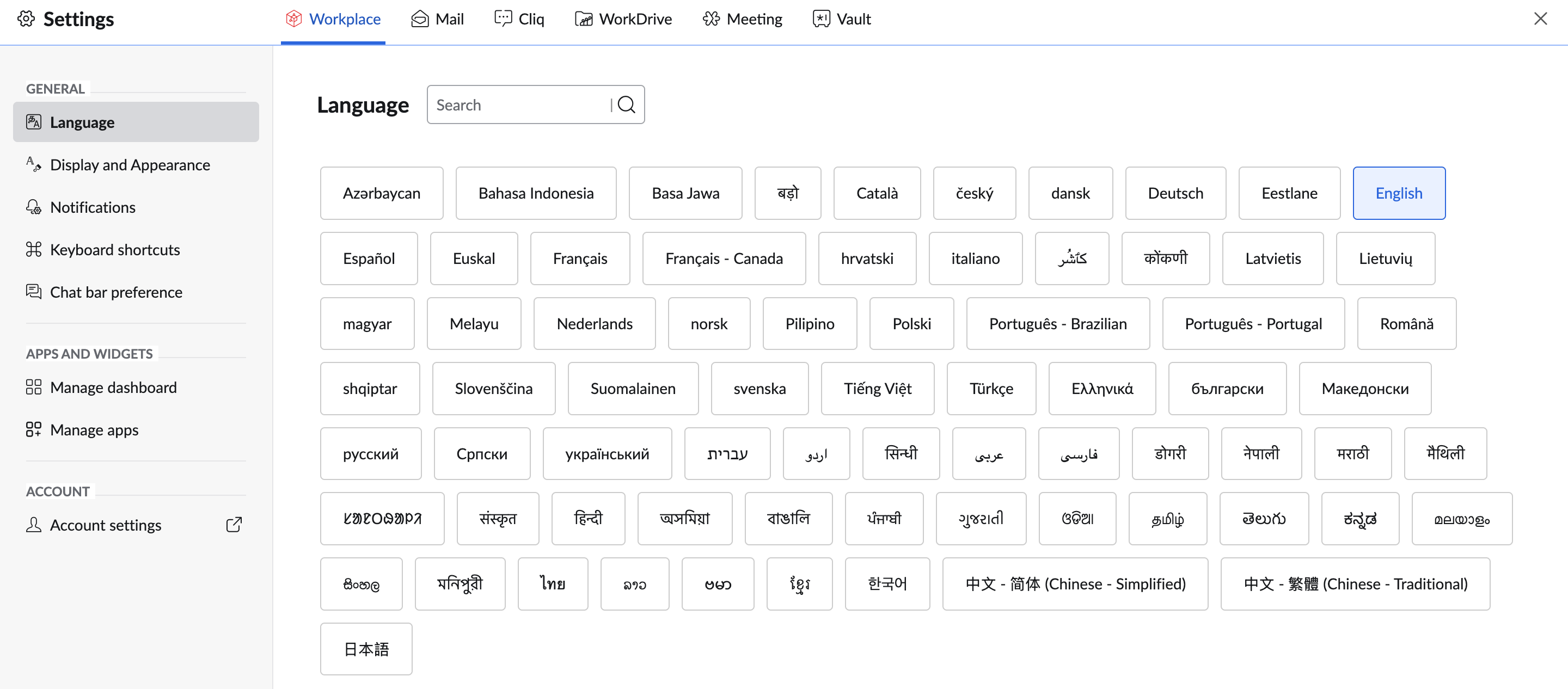Open the WorkDrive settings tab
This screenshot has height=689, width=1568.
tap(623, 20)
